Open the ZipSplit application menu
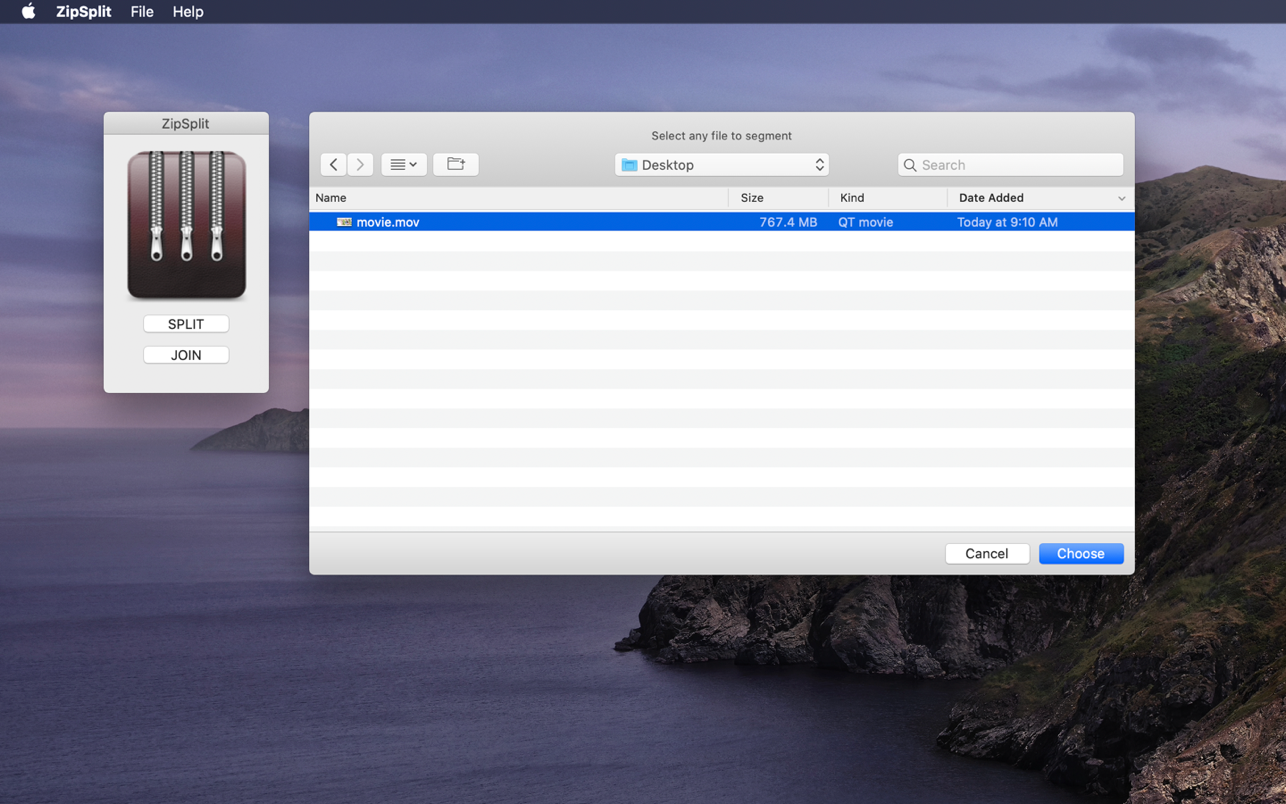This screenshot has width=1286, height=804. point(83,12)
